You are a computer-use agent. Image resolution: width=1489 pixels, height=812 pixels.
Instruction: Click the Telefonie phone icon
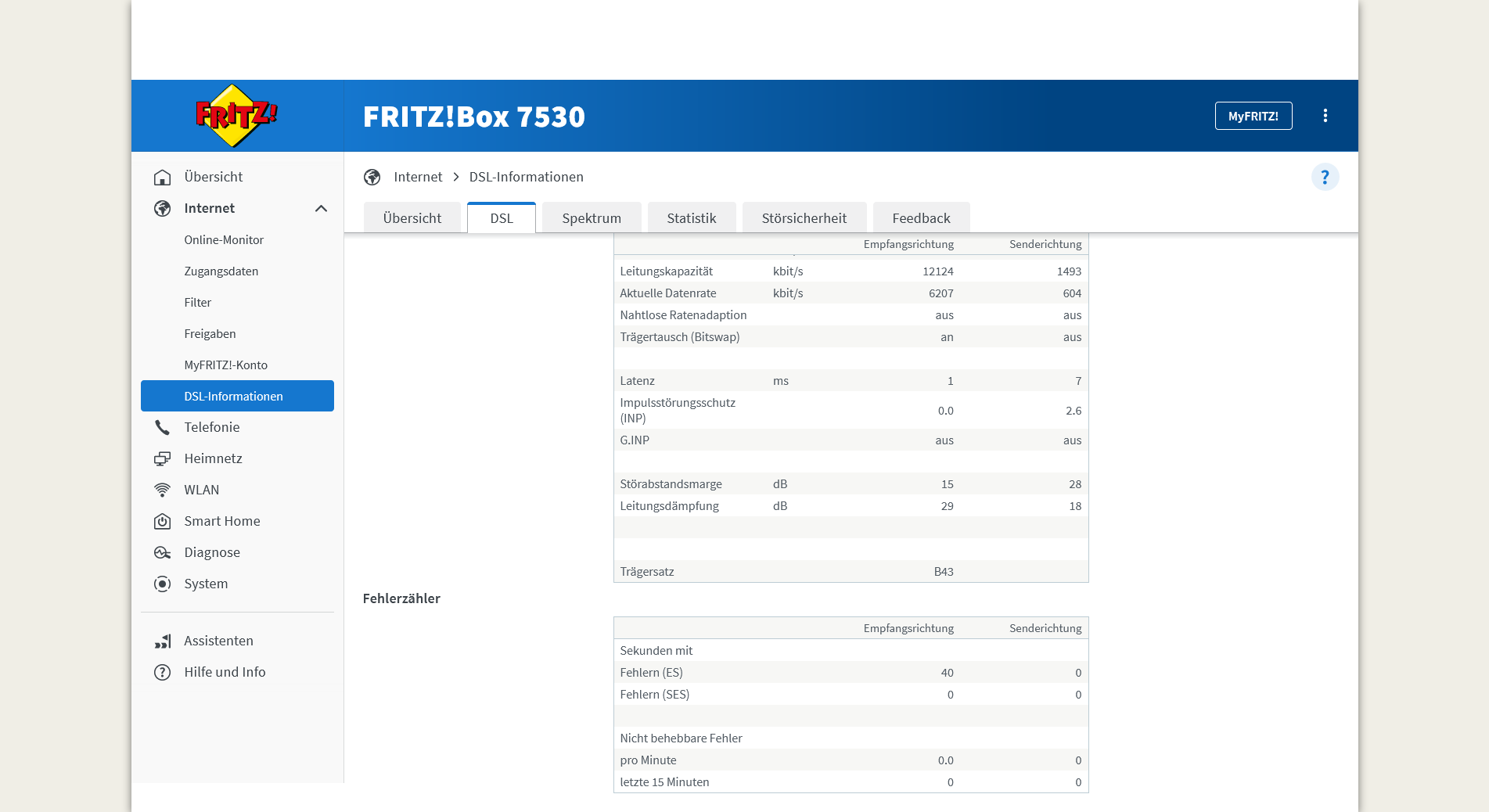[x=163, y=428]
